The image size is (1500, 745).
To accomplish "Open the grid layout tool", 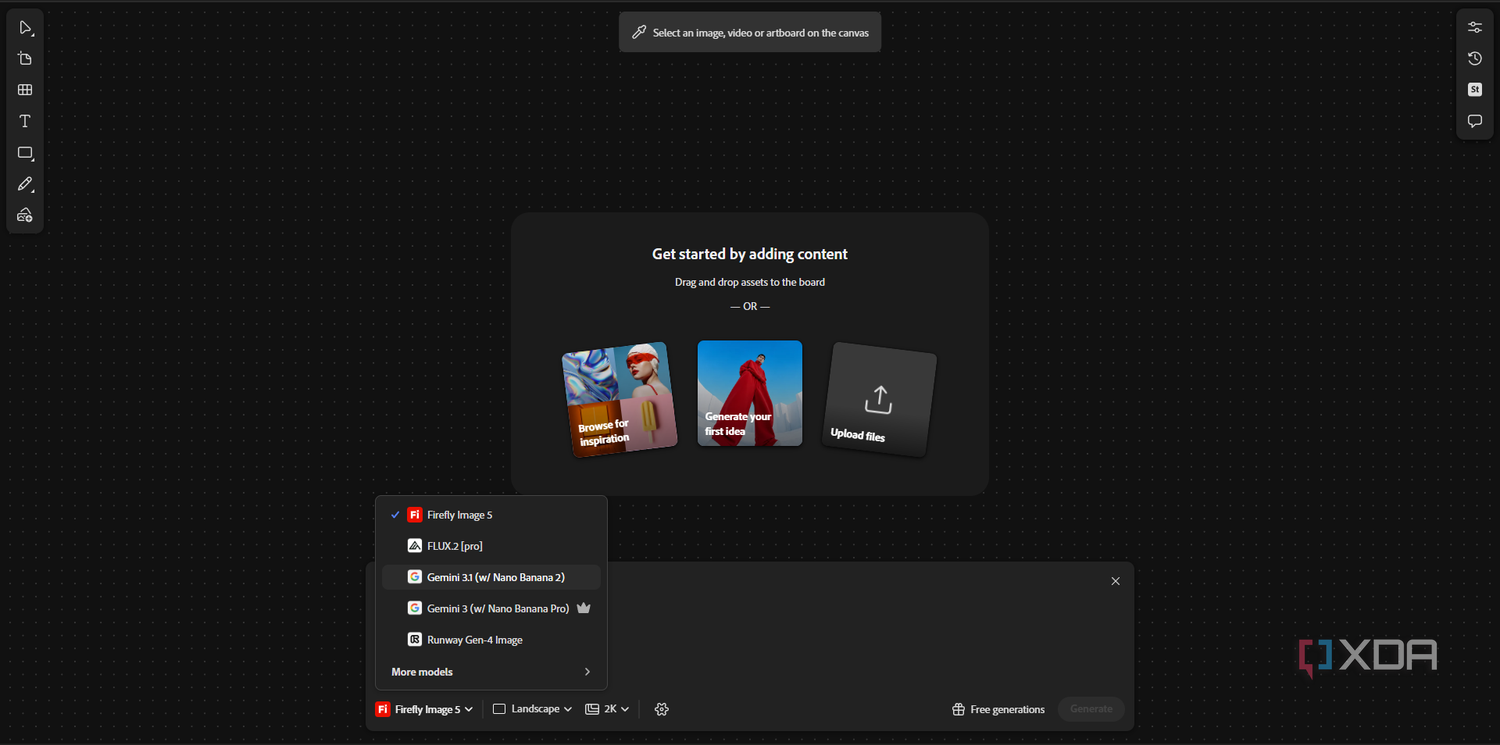I will tap(25, 90).
